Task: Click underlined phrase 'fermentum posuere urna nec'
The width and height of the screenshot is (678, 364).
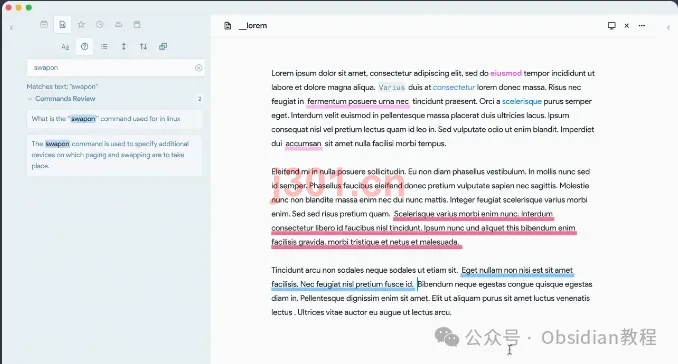Action: (358, 102)
